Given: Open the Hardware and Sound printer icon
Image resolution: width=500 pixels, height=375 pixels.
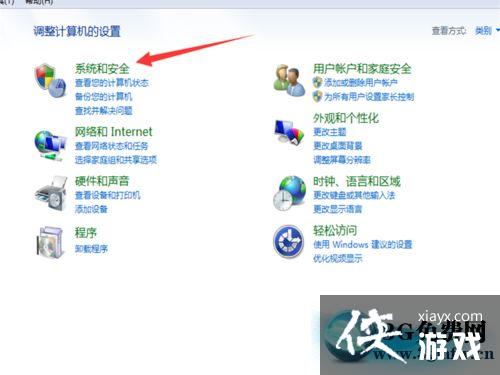Looking at the screenshot, I should [51, 193].
